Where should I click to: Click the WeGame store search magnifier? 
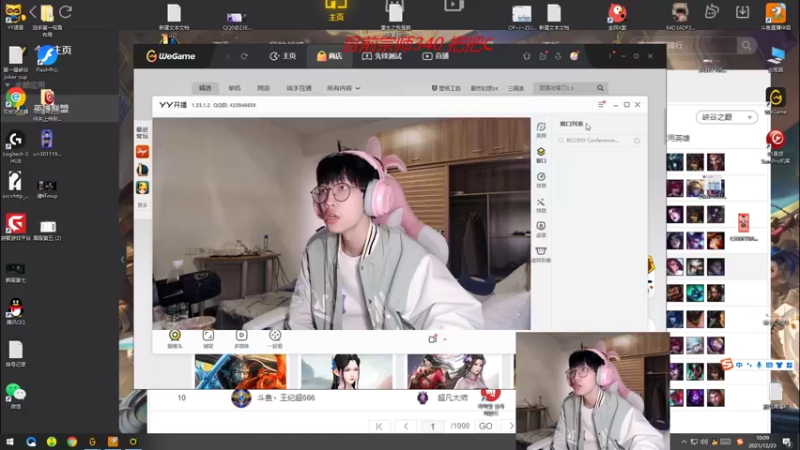coord(601,88)
